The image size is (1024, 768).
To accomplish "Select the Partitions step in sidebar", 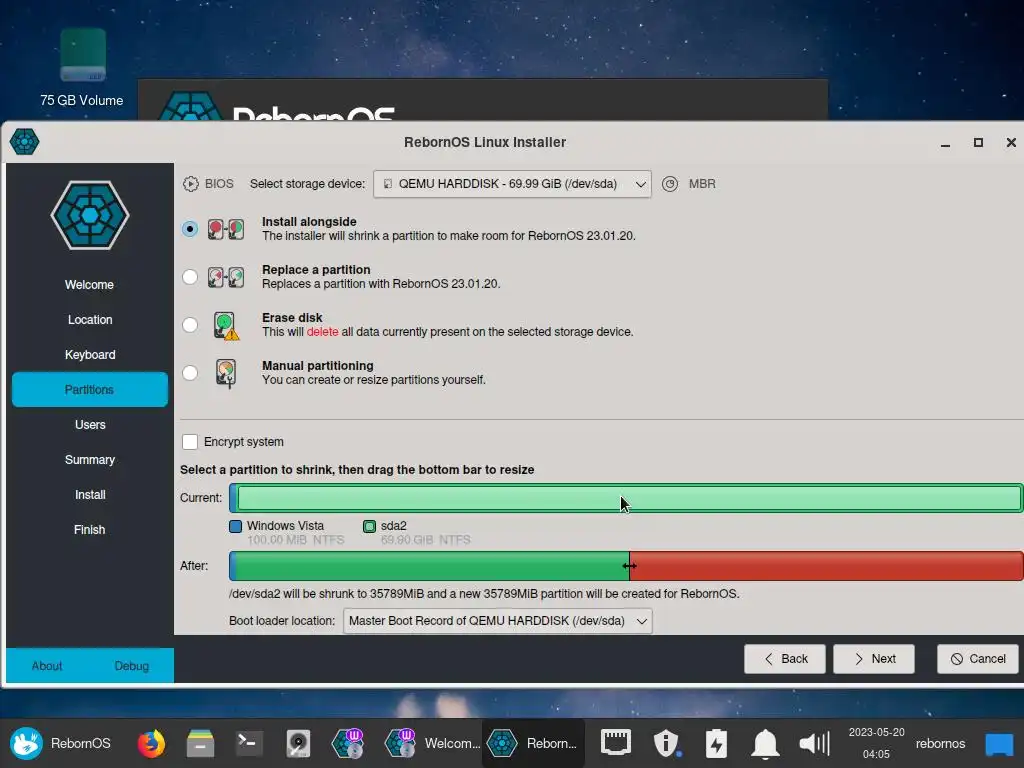I will pos(89,390).
